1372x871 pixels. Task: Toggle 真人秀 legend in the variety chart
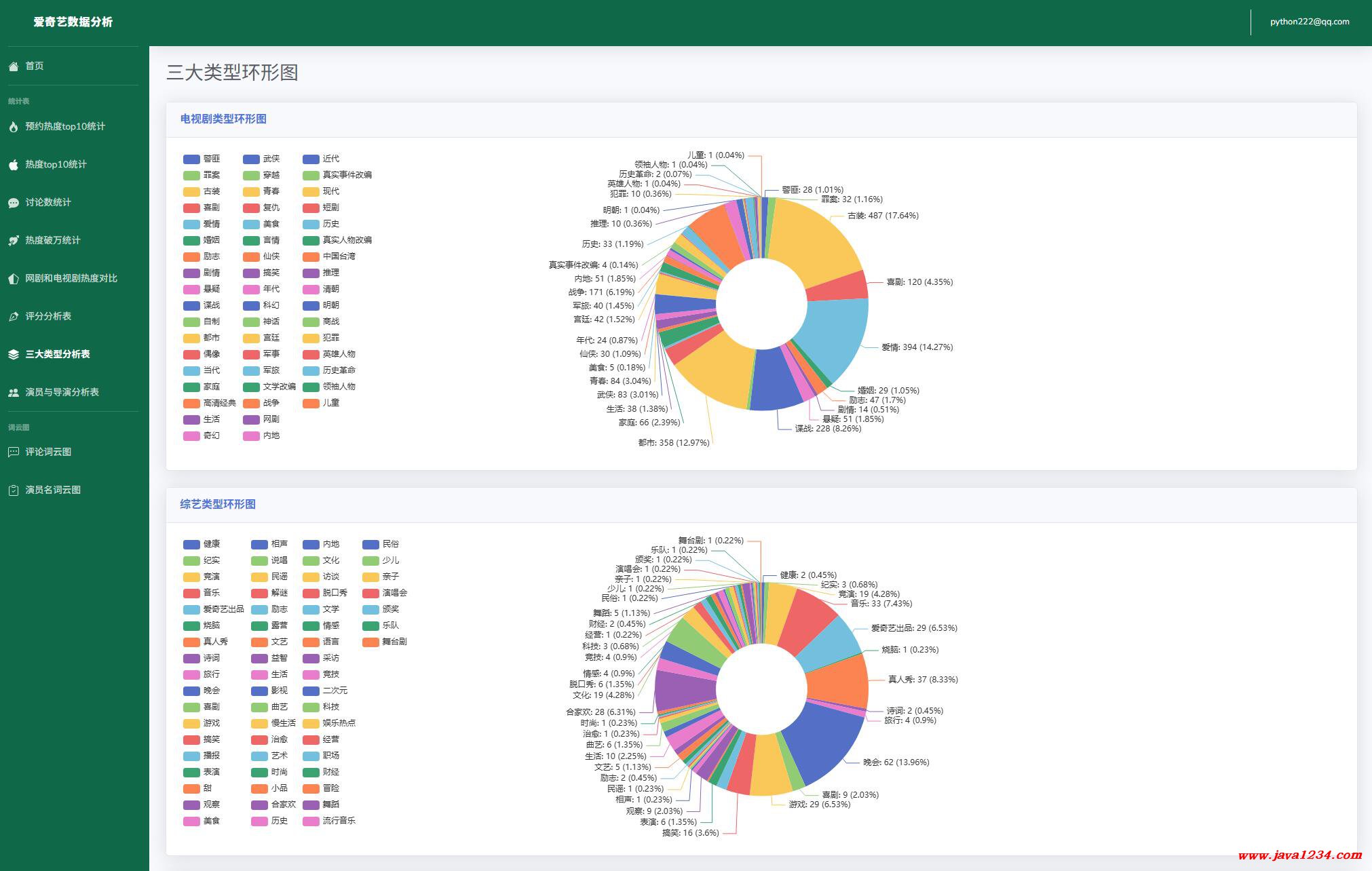click(x=215, y=642)
